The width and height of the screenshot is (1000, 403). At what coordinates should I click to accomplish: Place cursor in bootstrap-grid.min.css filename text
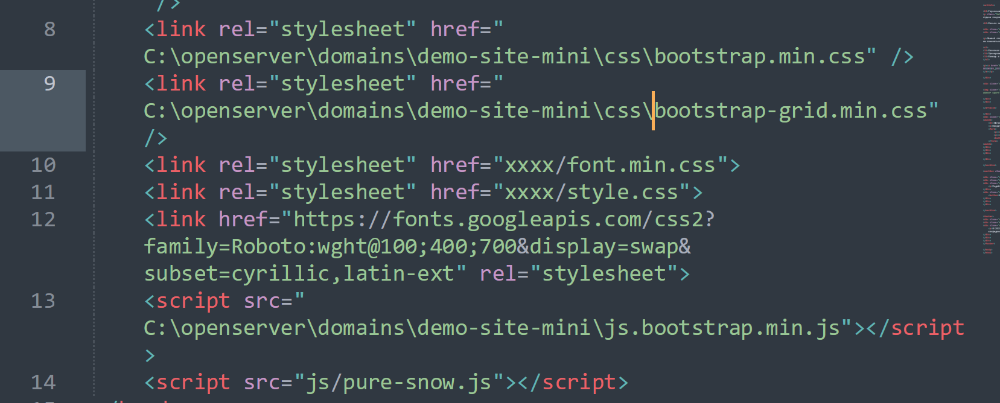(795, 110)
